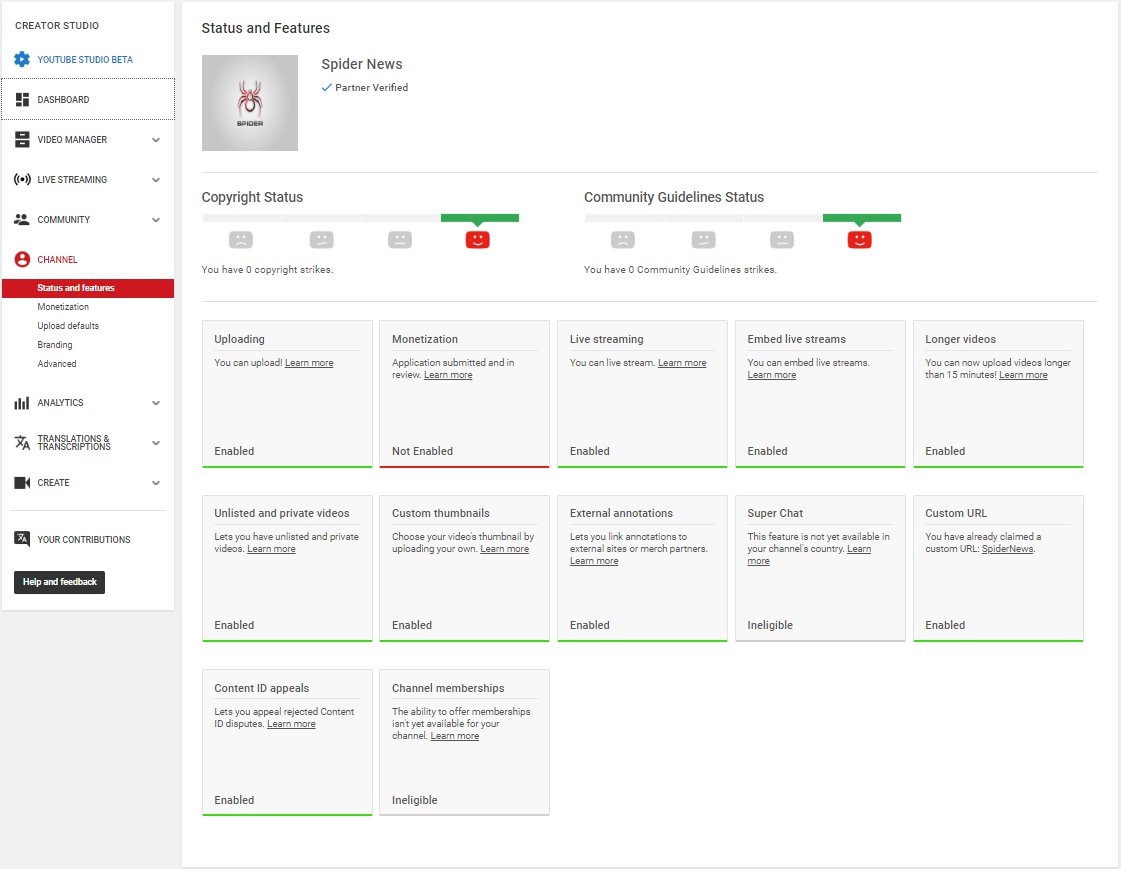Click the red smiley face under Community Guidelines Status

point(859,239)
